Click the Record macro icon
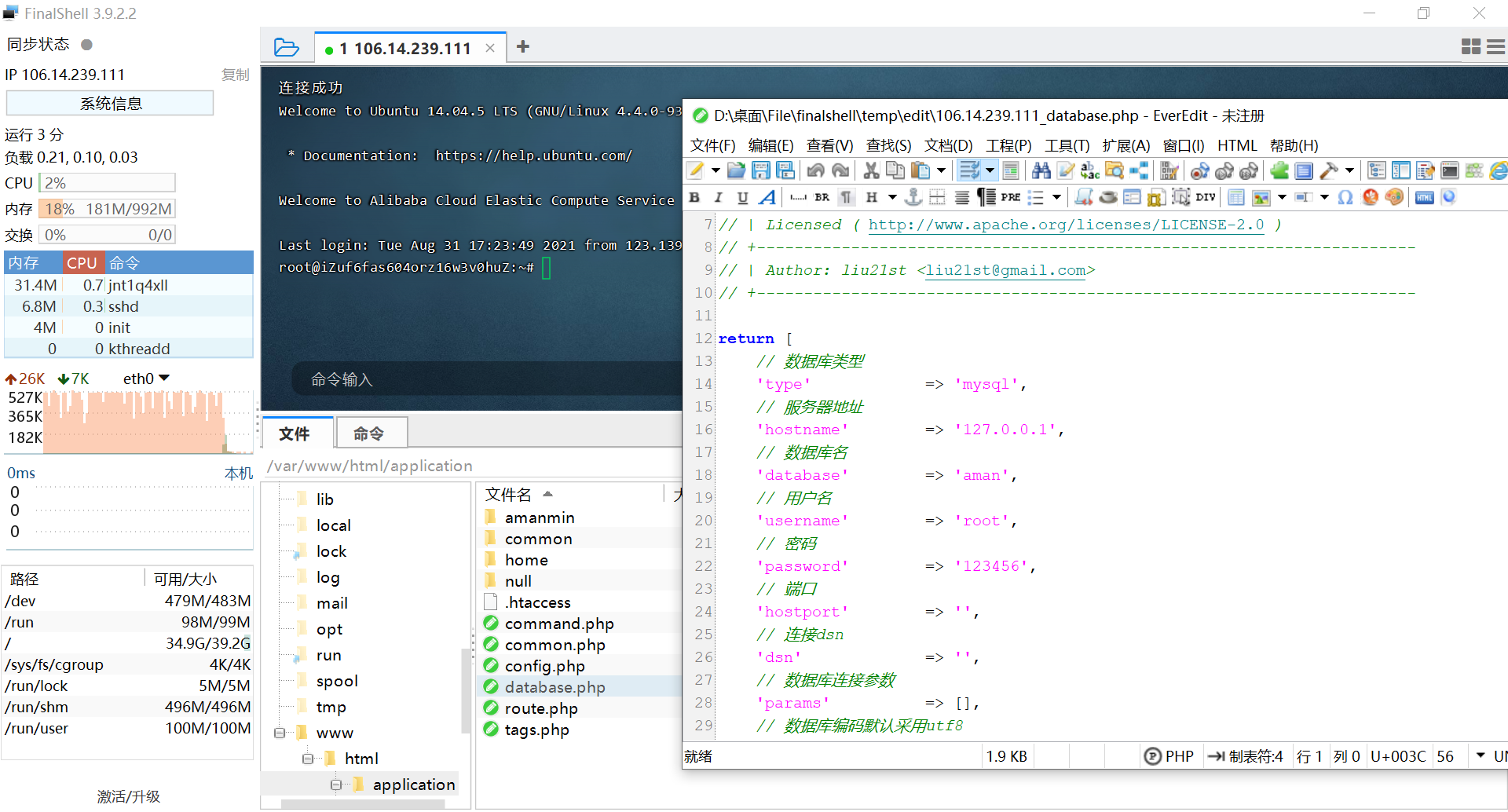1508x812 pixels. tap(1199, 170)
